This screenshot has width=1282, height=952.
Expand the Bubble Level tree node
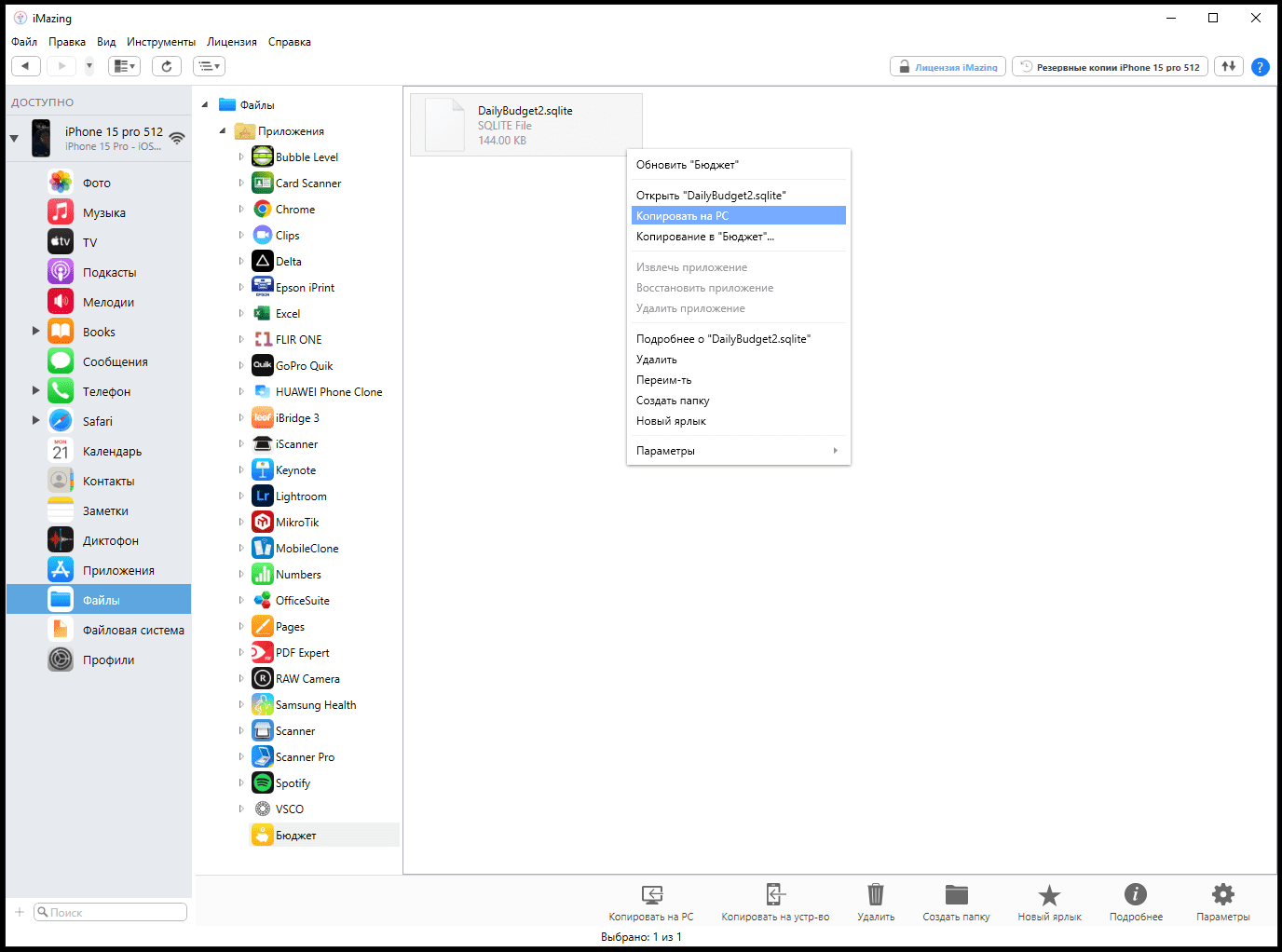coord(241,157)
